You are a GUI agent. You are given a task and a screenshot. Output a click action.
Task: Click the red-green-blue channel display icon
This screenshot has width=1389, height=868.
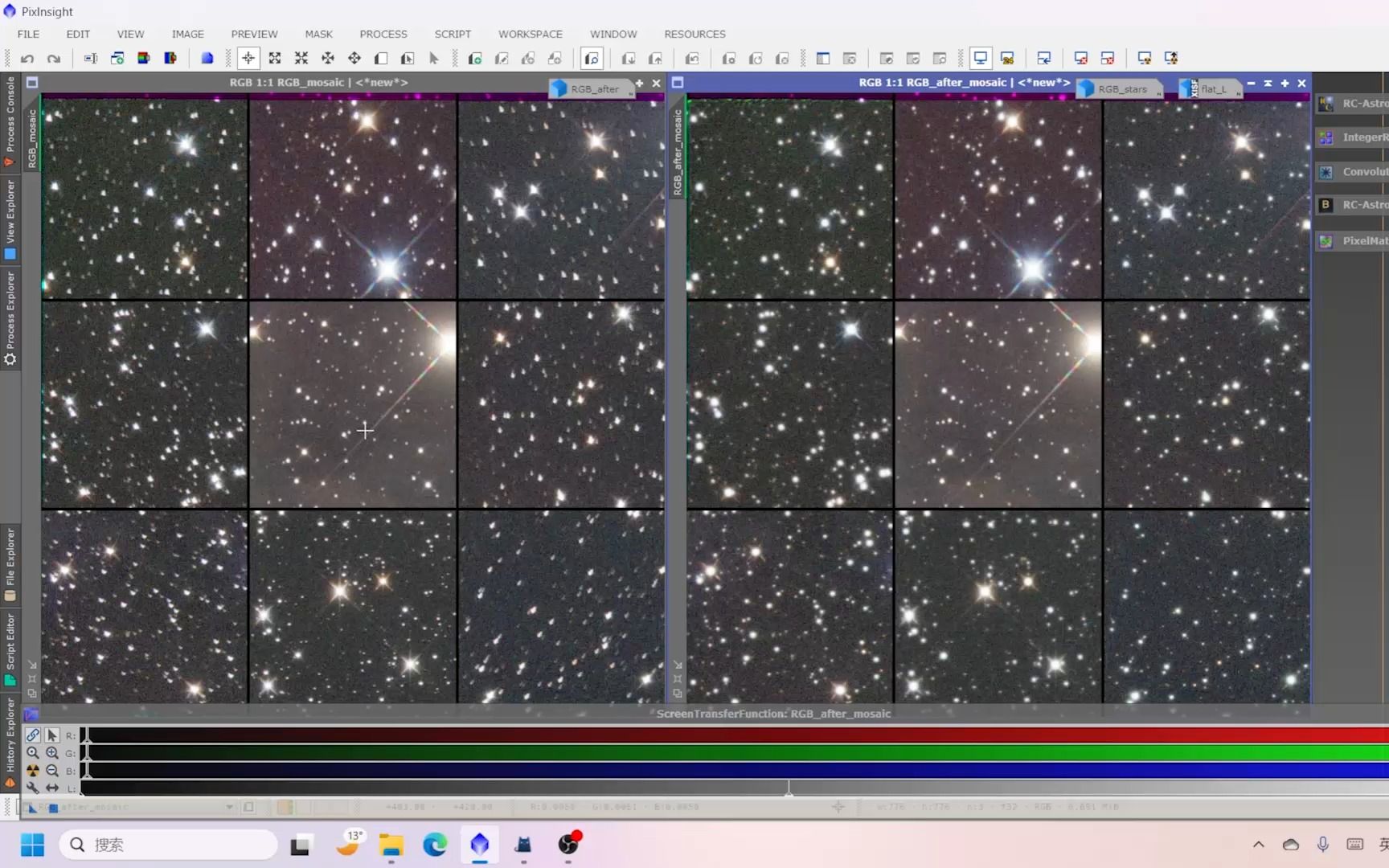[x=144, y=58]
